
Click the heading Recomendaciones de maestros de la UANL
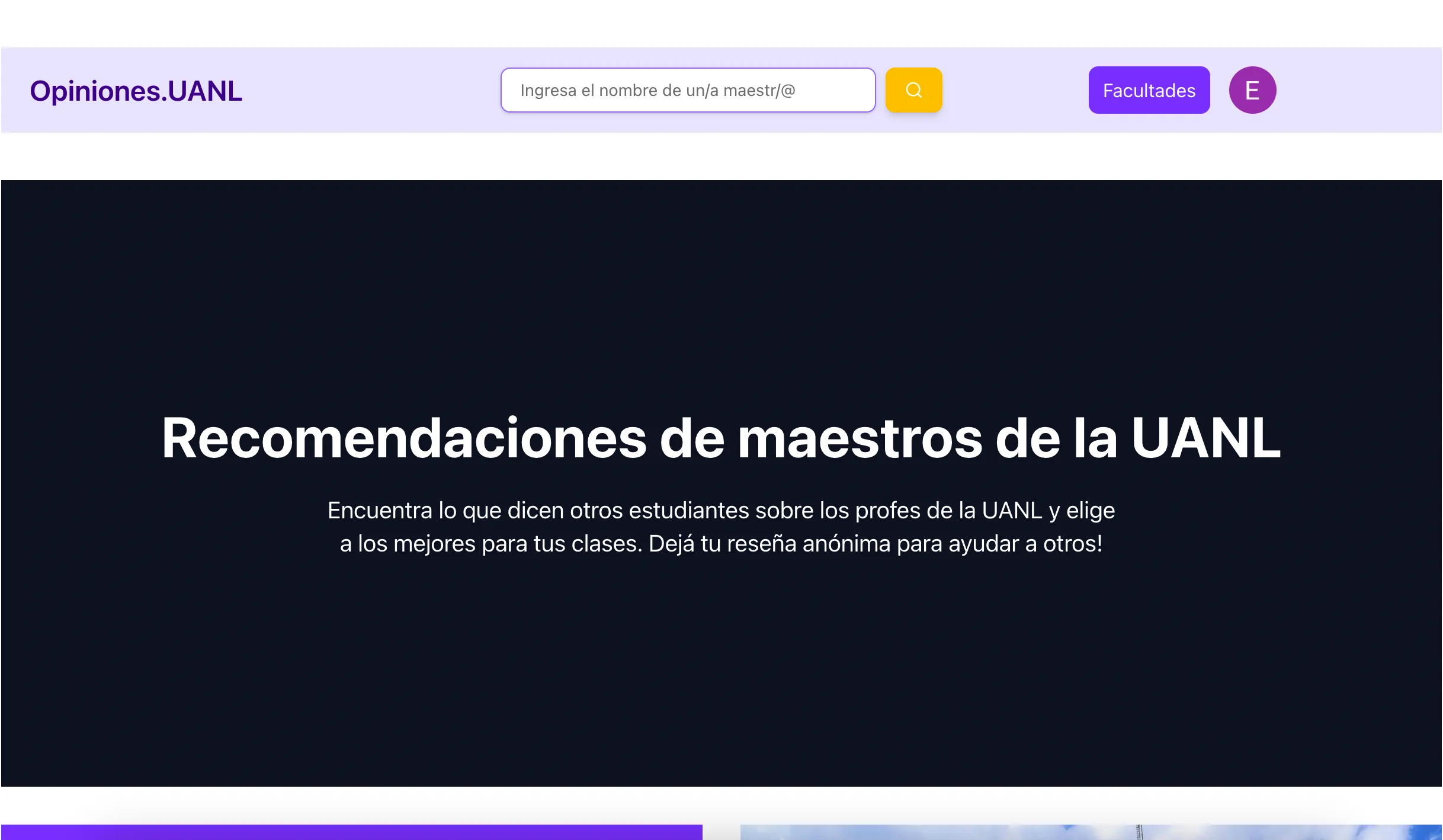721,438
